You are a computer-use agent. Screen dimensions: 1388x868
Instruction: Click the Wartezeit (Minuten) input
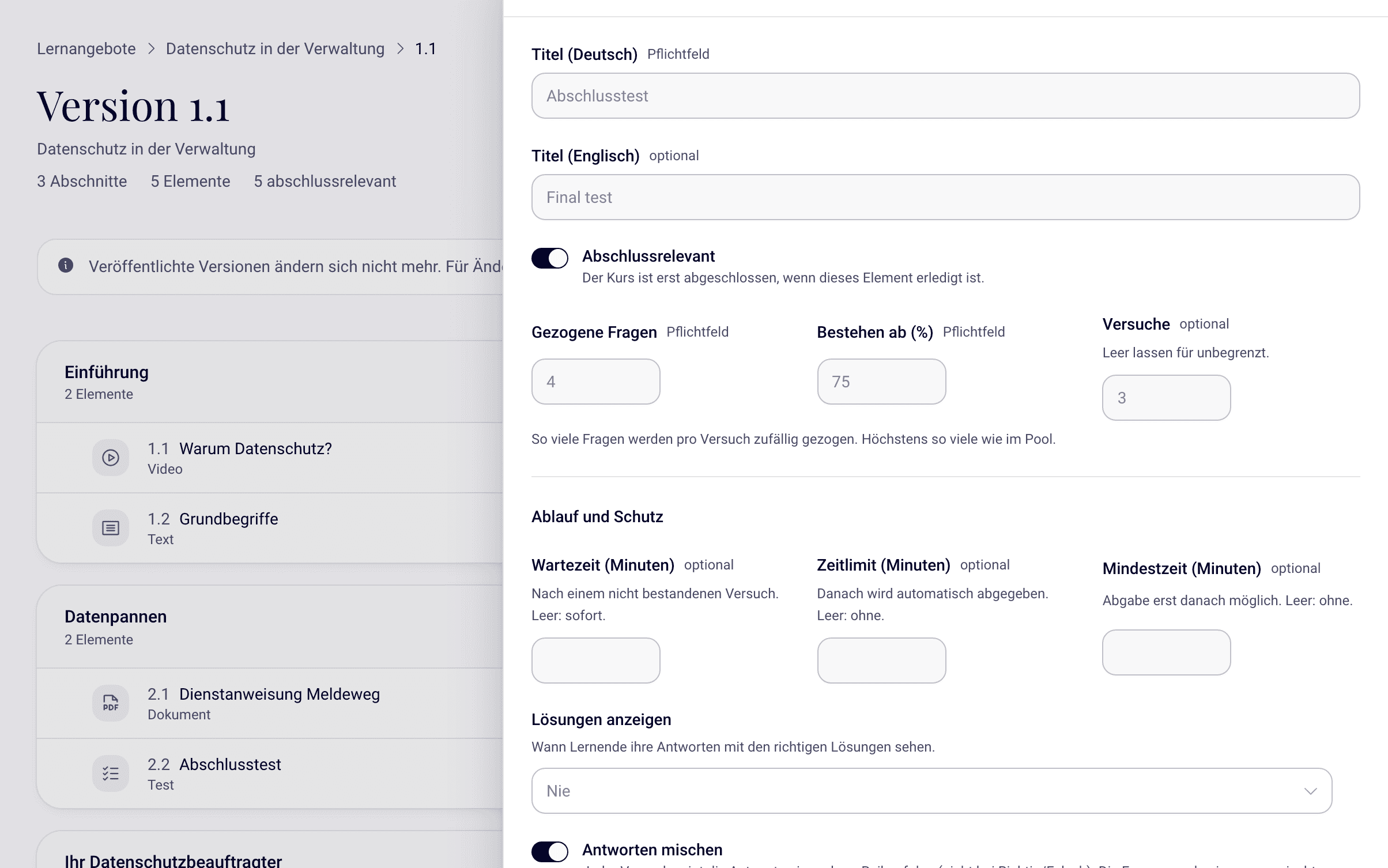[595, 661]
